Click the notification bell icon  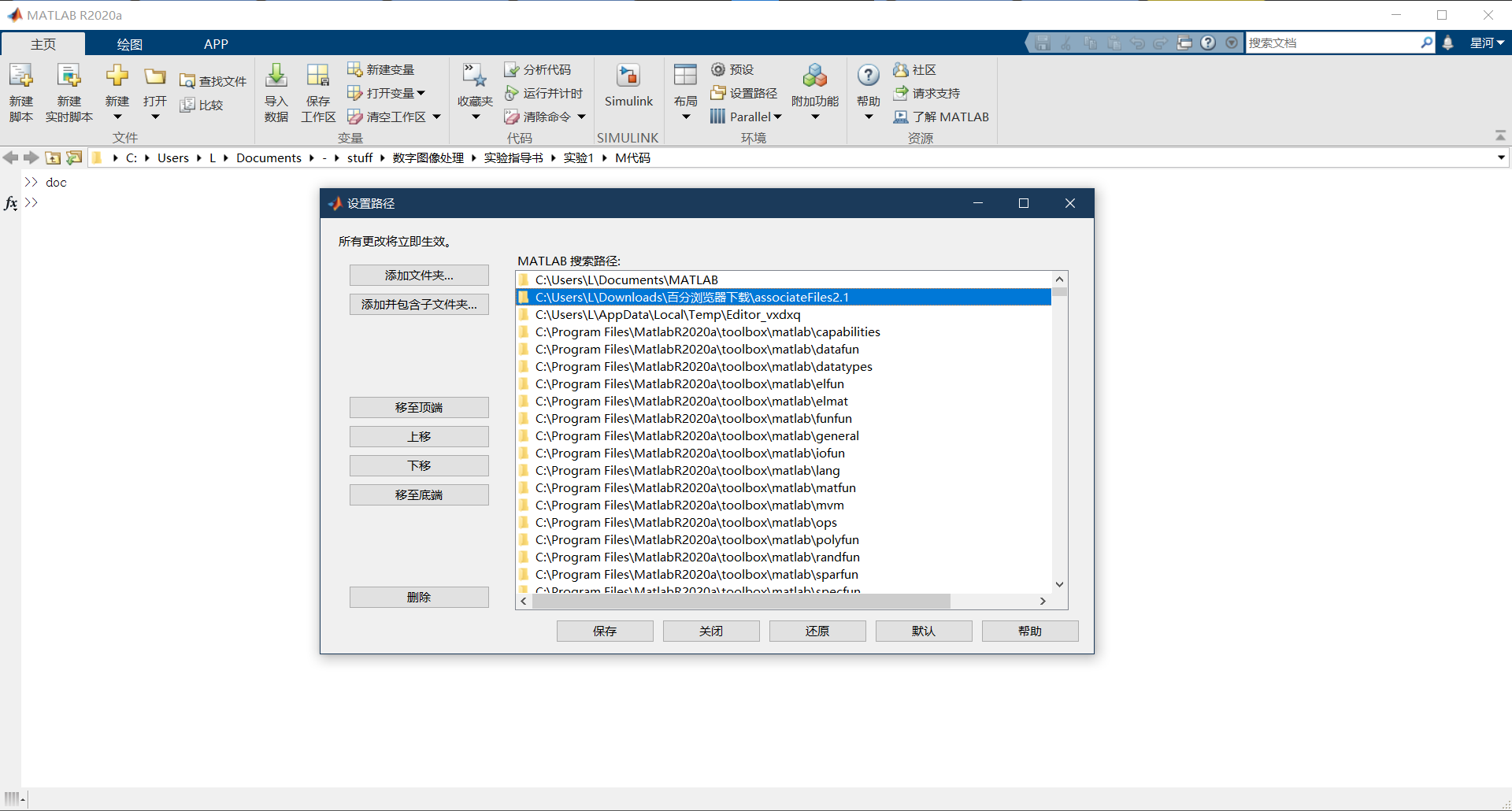pyautogui.click(x=1447, y=43)
